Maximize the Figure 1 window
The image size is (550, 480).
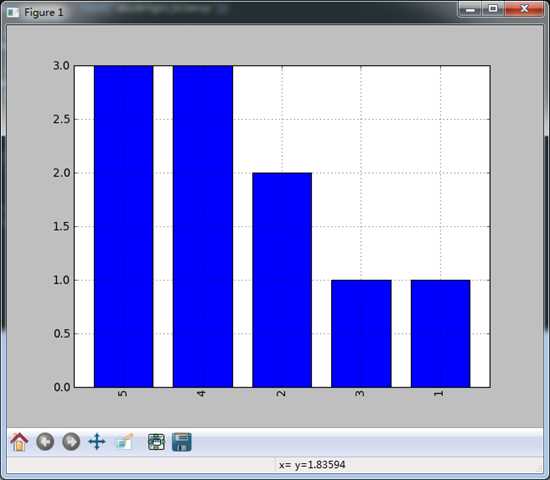click(493, 9)
